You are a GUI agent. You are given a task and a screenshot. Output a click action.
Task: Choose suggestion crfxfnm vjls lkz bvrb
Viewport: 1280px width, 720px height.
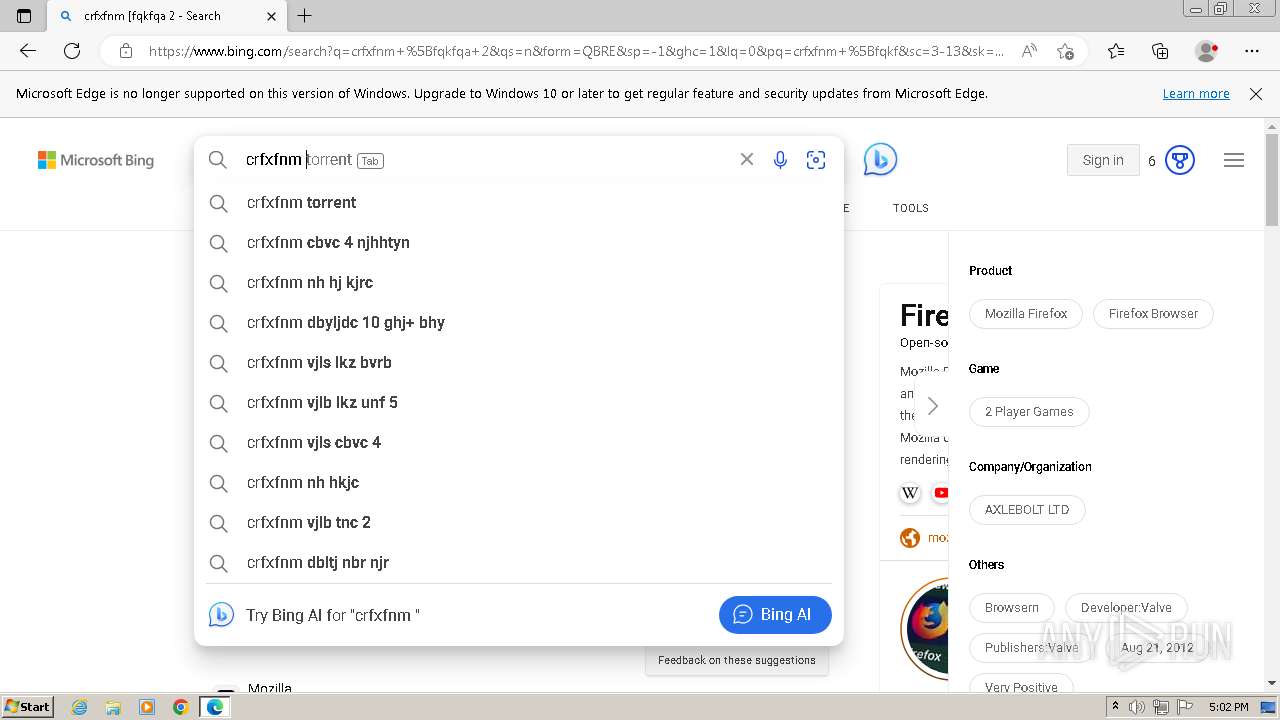(x=519, y=362)
